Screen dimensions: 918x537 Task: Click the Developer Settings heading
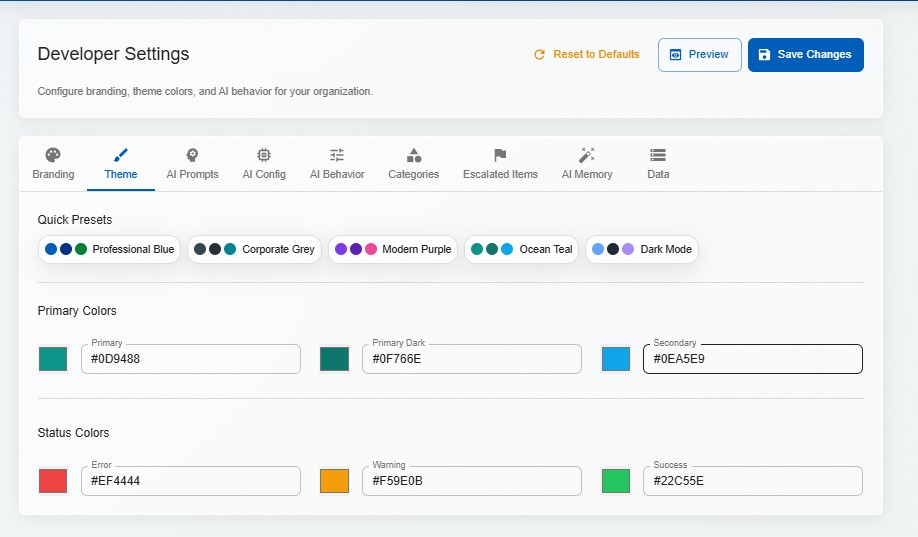(114, 54)
